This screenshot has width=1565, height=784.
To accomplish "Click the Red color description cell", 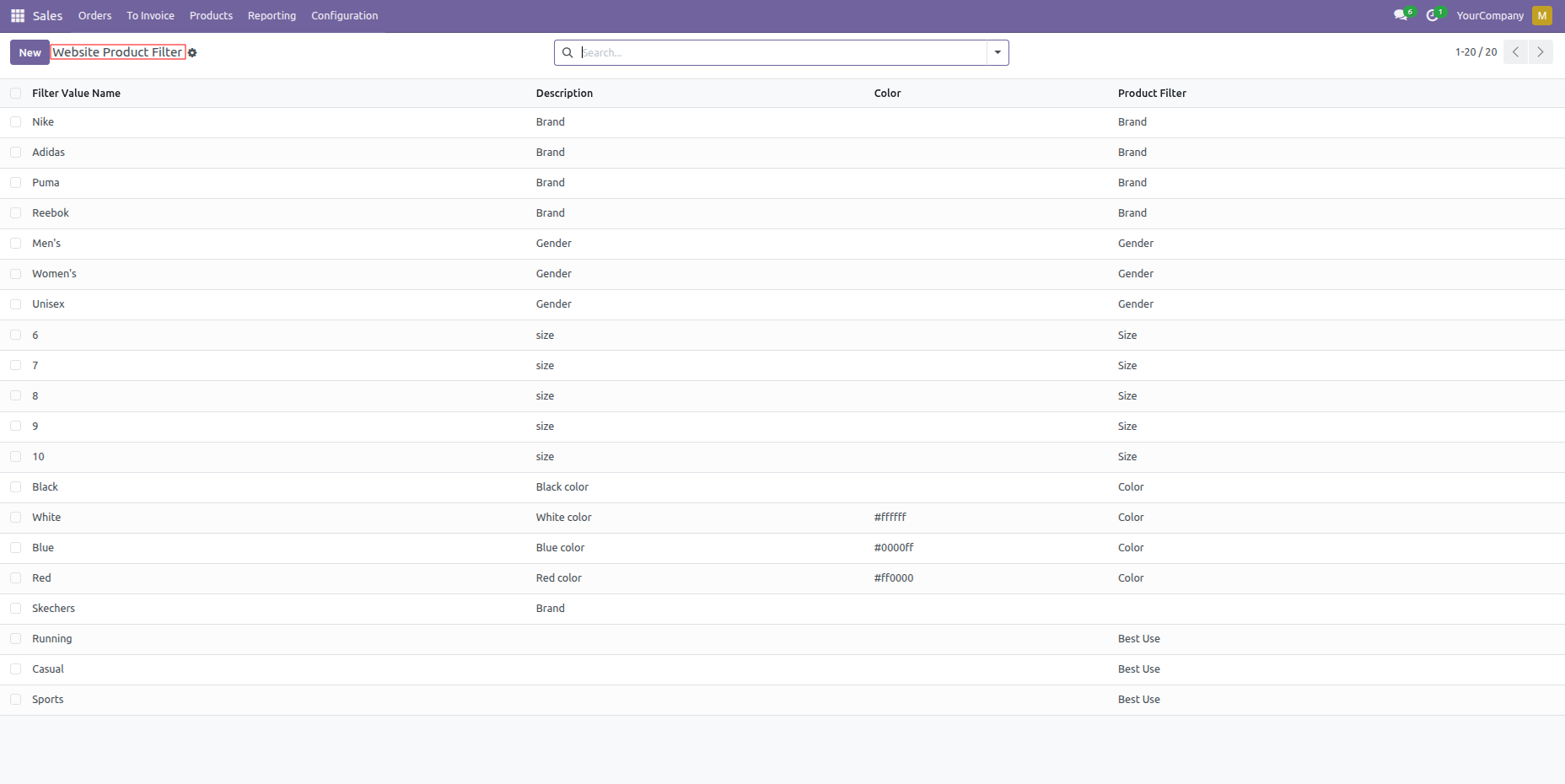I will 559,578.
